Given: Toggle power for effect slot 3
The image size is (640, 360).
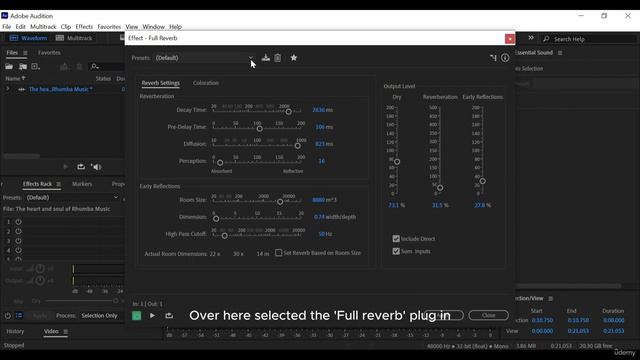Looking at the screenshot, I should tap(18, 241).
